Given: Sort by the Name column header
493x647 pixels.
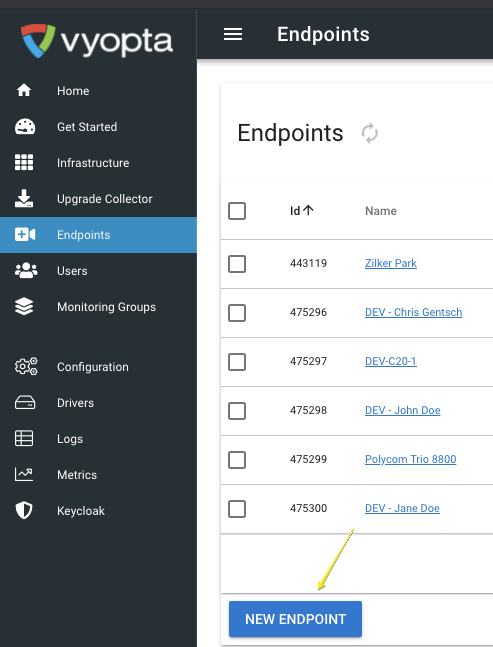Looking at the screenshot, I should [381, 211].
